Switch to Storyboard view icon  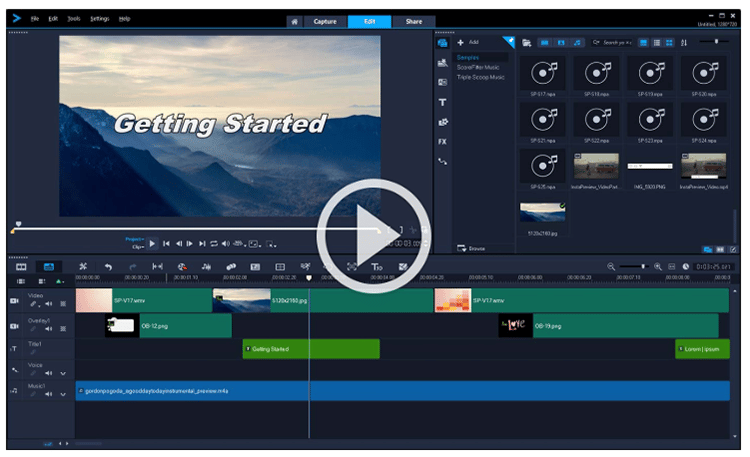click(x=20, y=267)
